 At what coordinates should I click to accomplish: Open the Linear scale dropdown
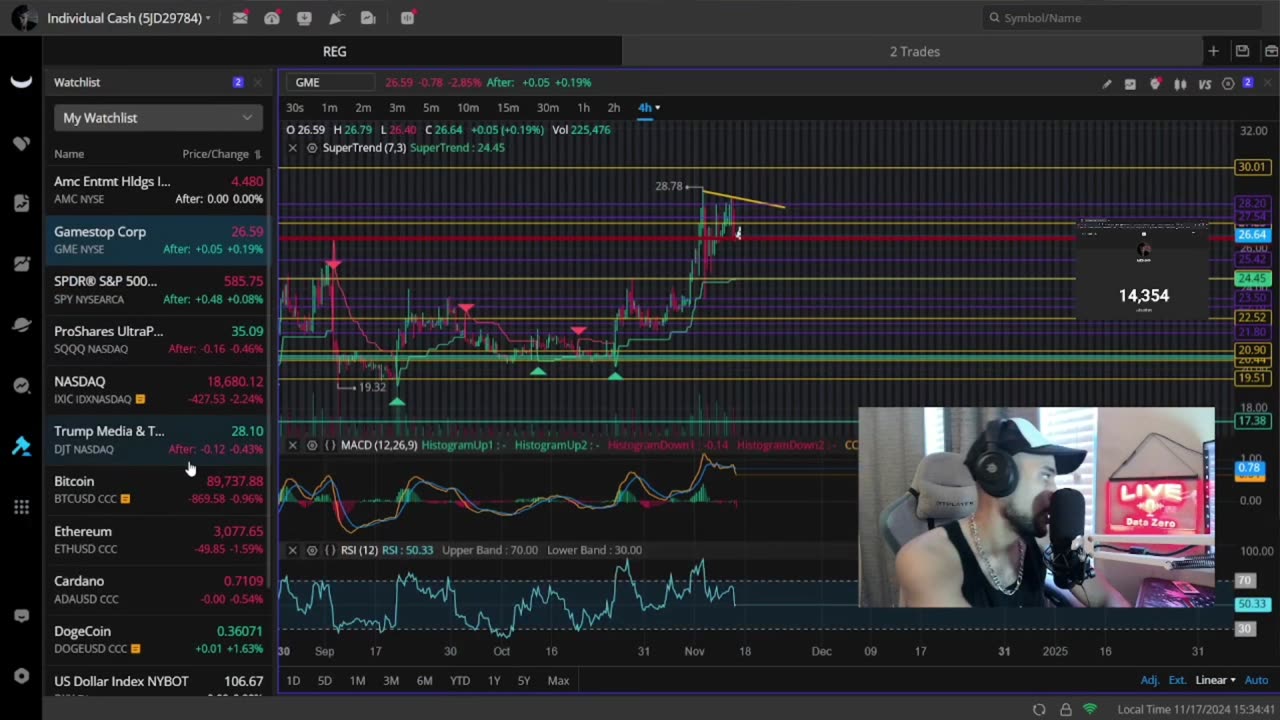[1215, 680]
